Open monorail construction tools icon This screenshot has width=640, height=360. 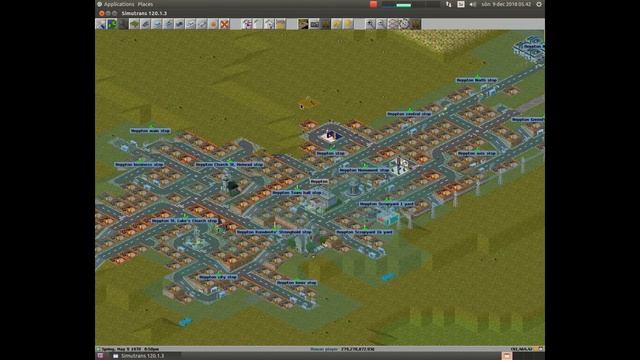157,24
